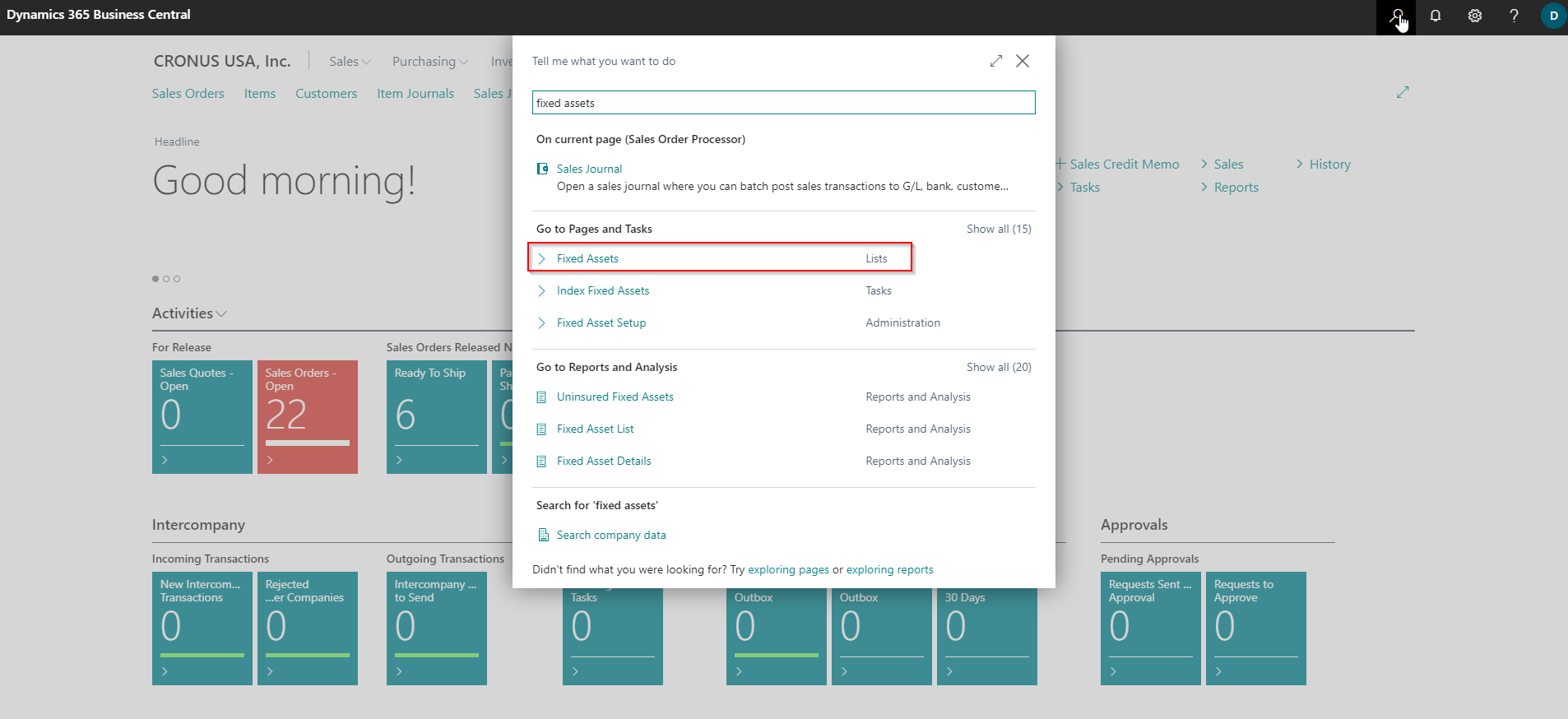Open notifications bell icon

[x=1435, y=16]
